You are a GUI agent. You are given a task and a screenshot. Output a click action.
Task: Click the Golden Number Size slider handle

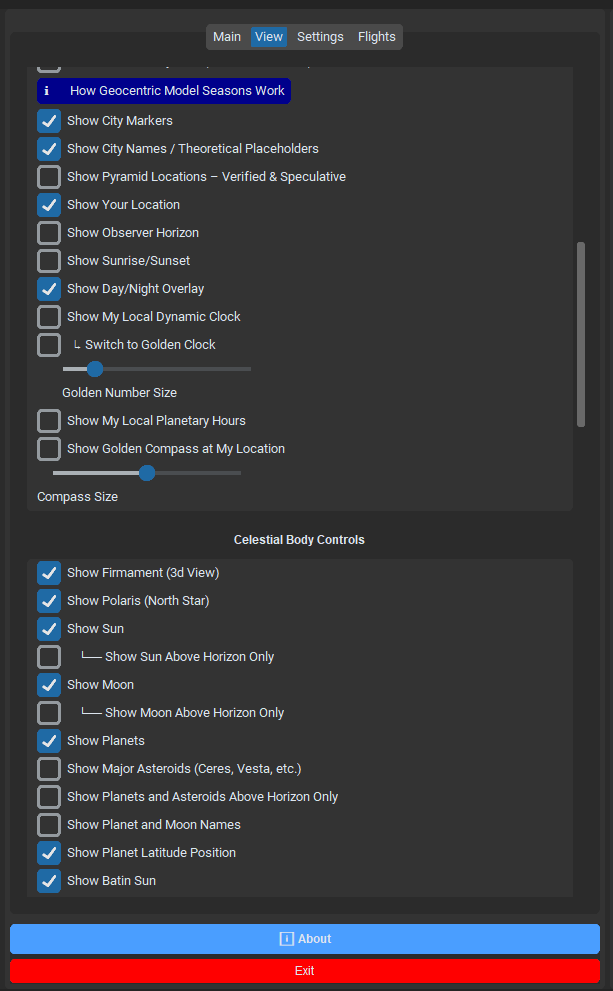[95, 369]
